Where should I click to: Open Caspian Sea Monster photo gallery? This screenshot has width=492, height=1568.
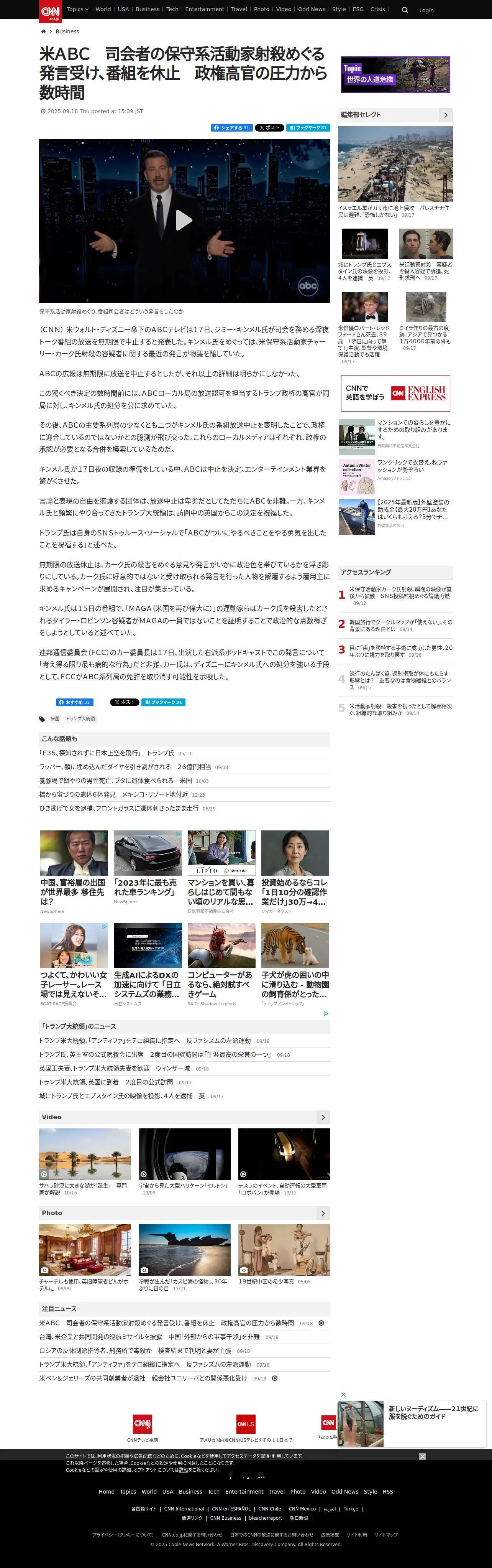click(185, 1250)
